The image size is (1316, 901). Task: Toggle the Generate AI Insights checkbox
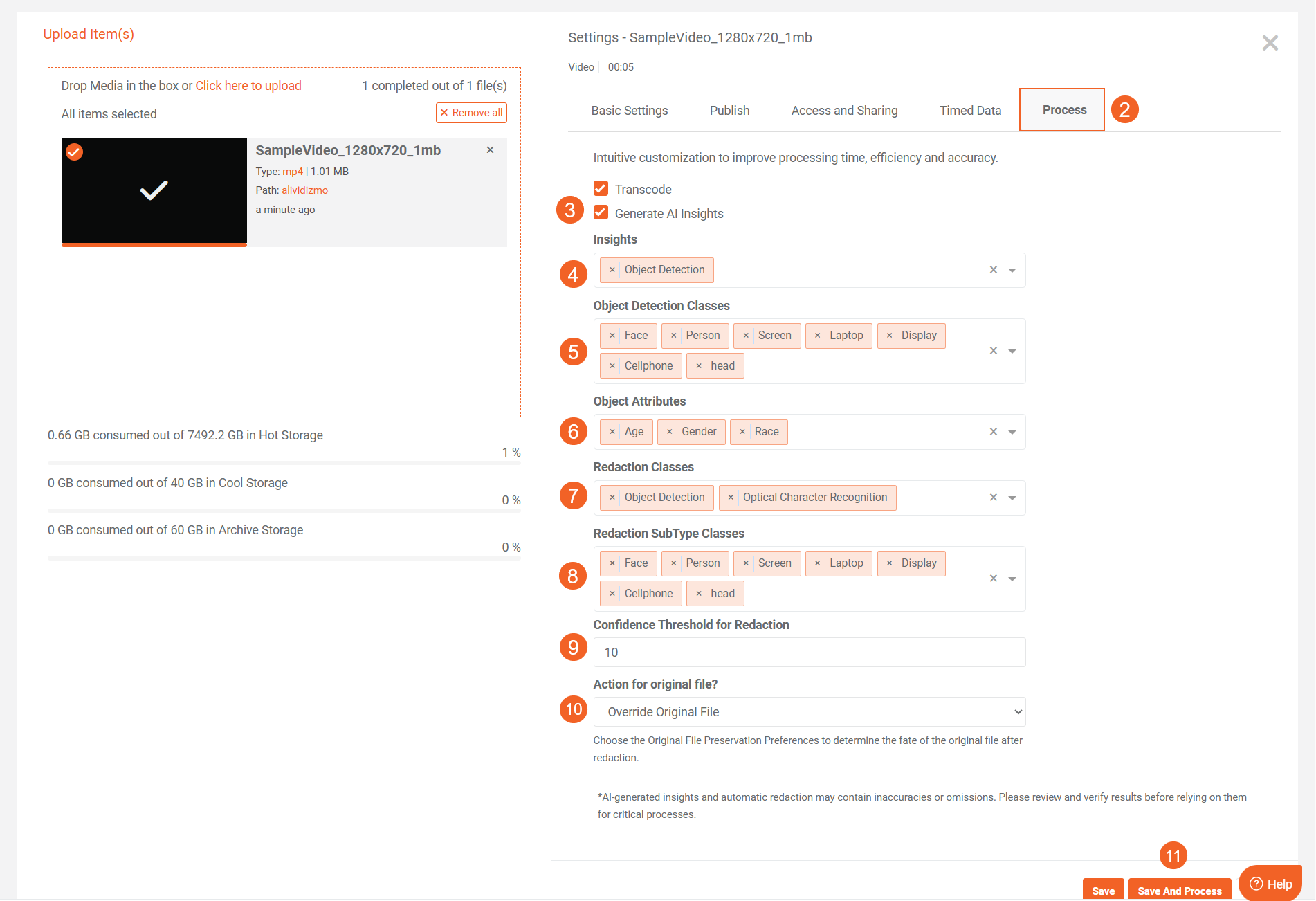tap(601, 213)
